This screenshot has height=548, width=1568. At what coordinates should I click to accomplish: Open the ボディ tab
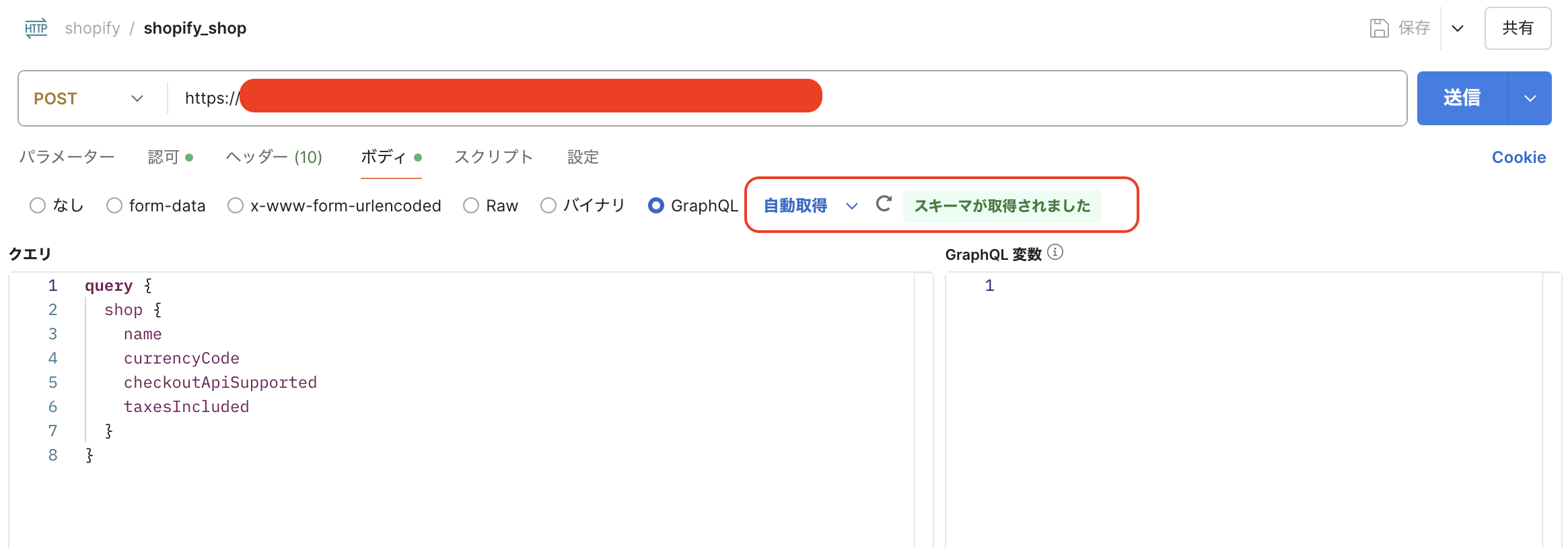tap(391, 157)
